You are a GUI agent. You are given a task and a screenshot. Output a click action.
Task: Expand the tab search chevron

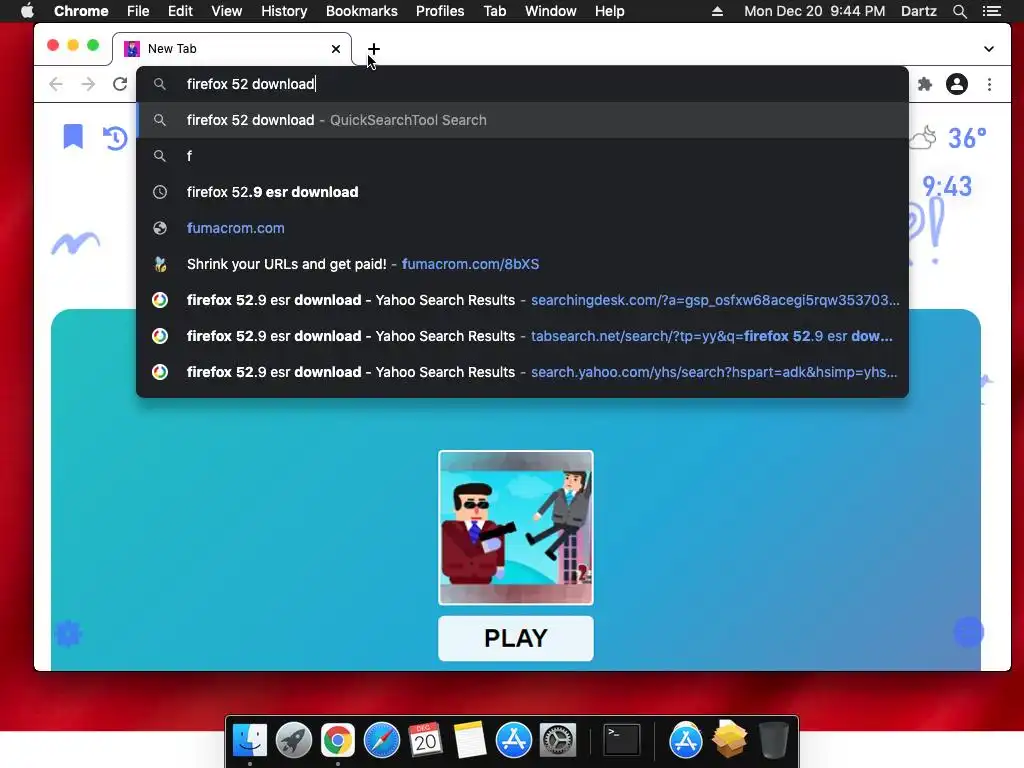(x=989, y=49)
